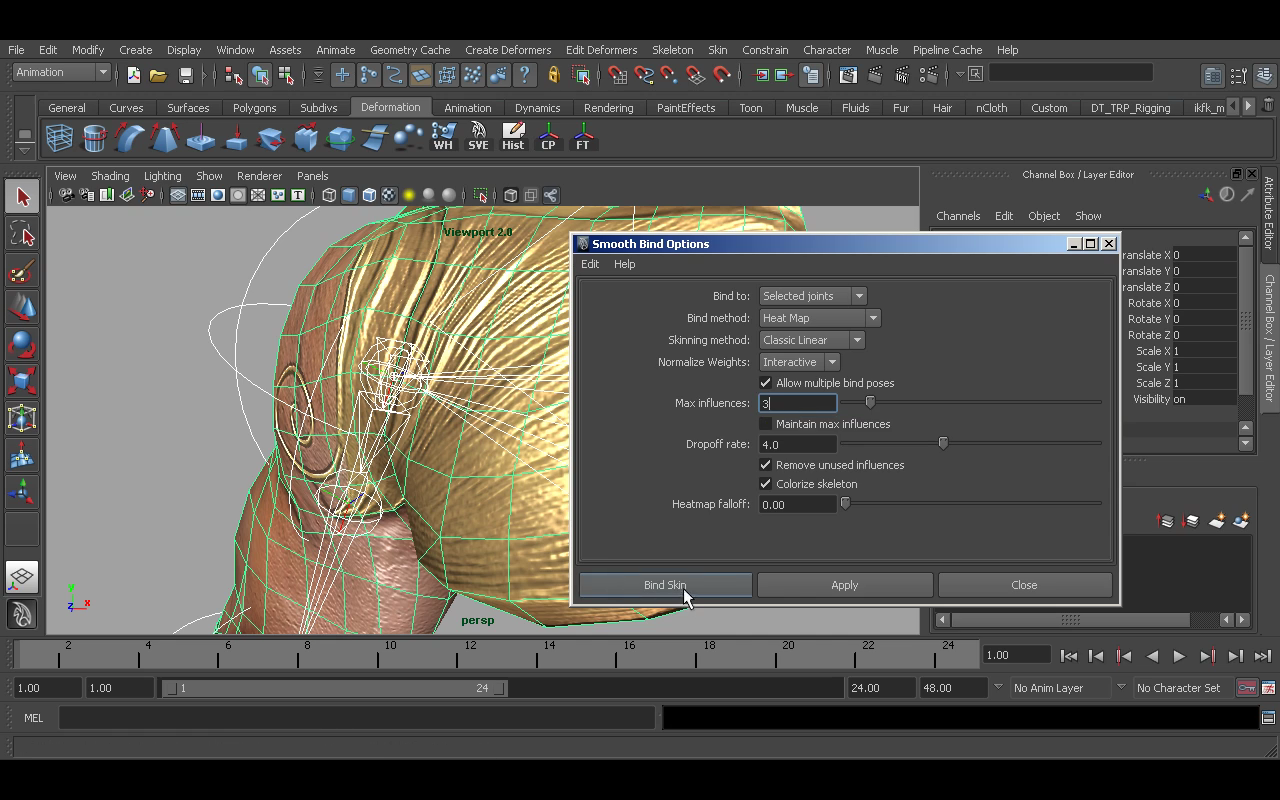1280x800 pixels.
Task: Uncheck Allow multiple bind poses
Action: coord(765,382)
